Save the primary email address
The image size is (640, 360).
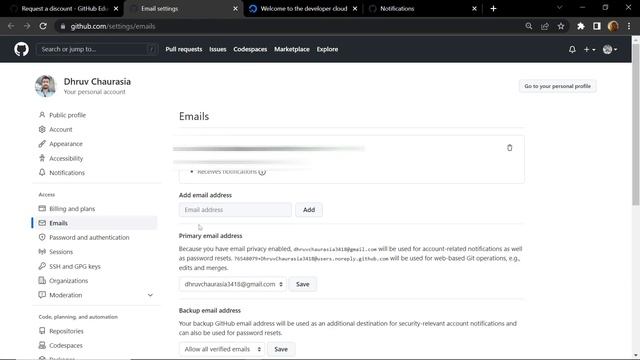point(302,284)
